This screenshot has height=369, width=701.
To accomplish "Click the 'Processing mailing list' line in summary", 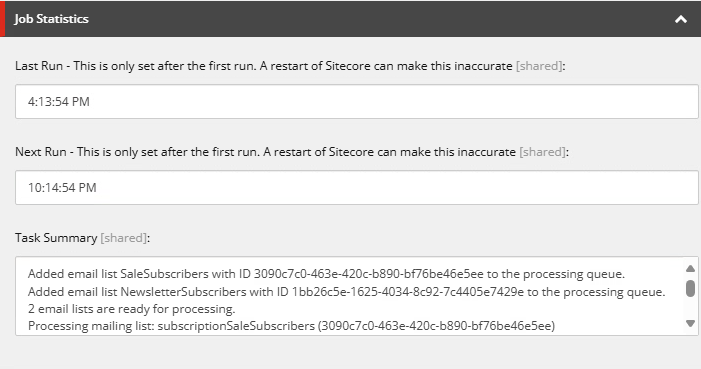I will pos(291,326).
